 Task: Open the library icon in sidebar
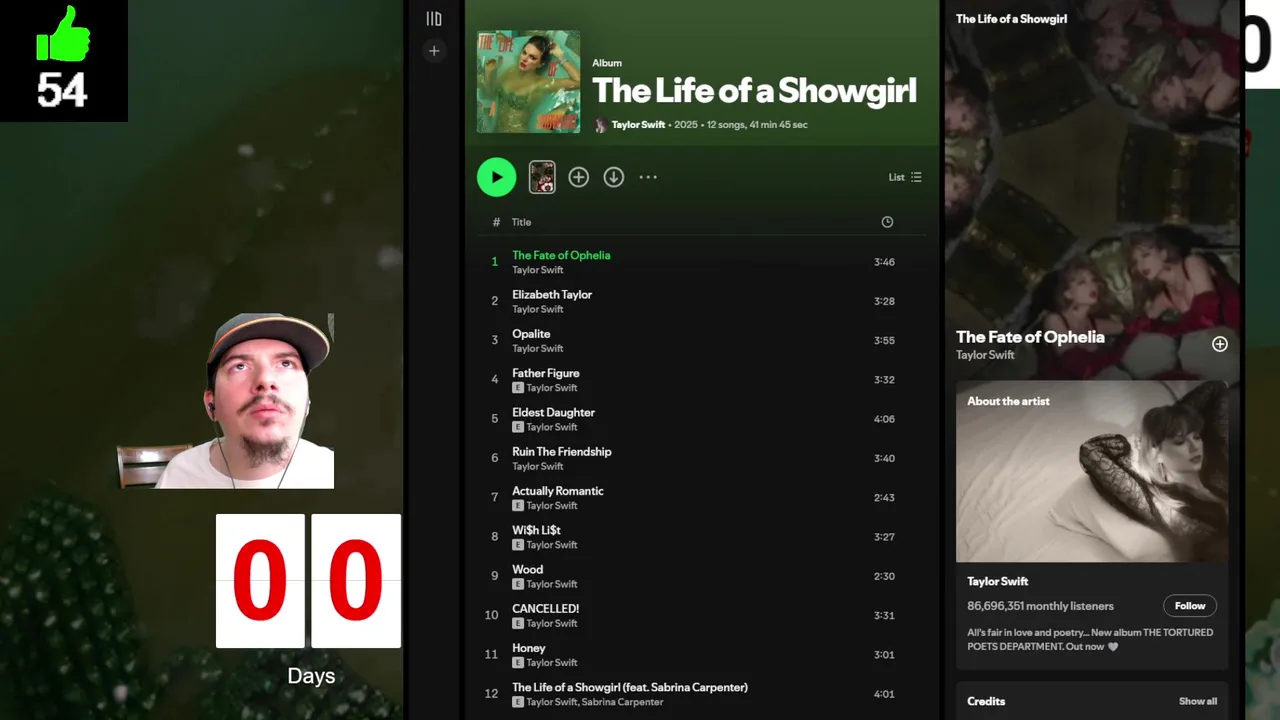[x=434, y=19]
